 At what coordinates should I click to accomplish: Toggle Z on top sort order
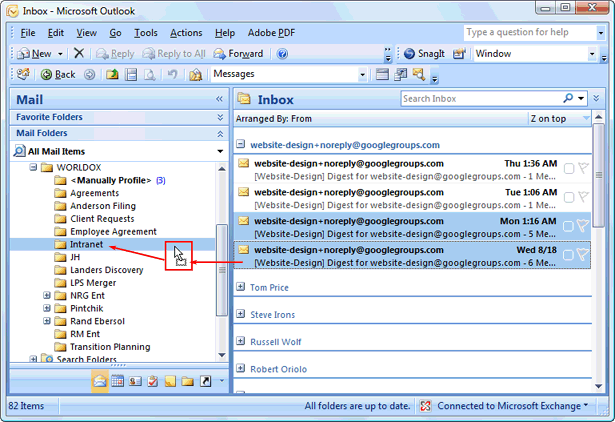(560, 118)
